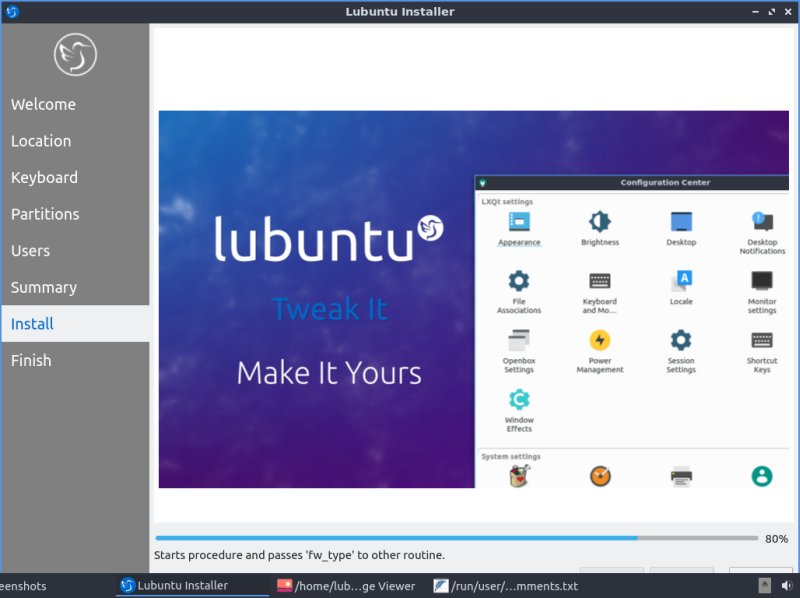Screen dimensions: 800x598
Task: Select the Users step
Action: (30, 251)
